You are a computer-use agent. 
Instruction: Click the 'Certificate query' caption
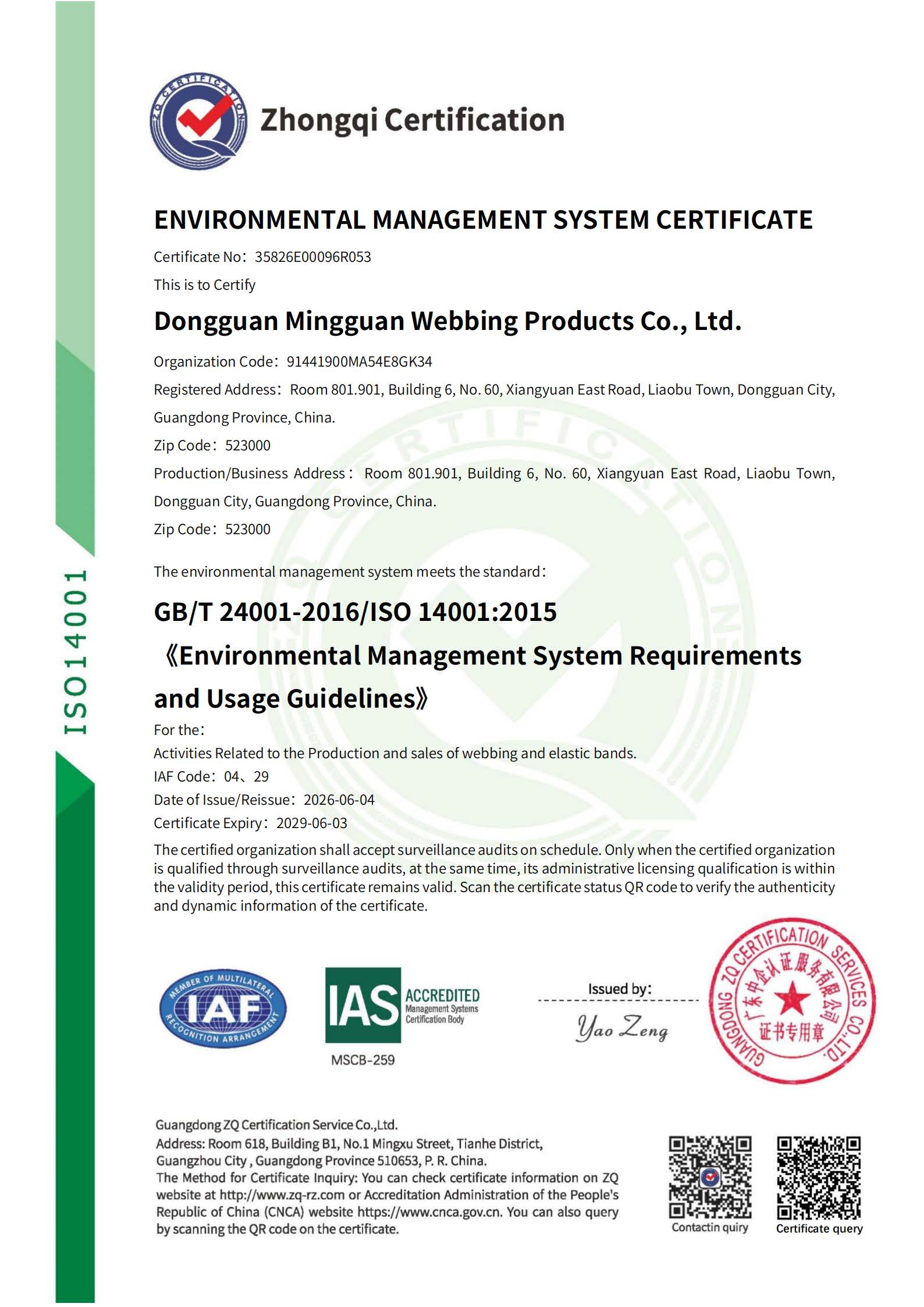tap(819, 1228)
